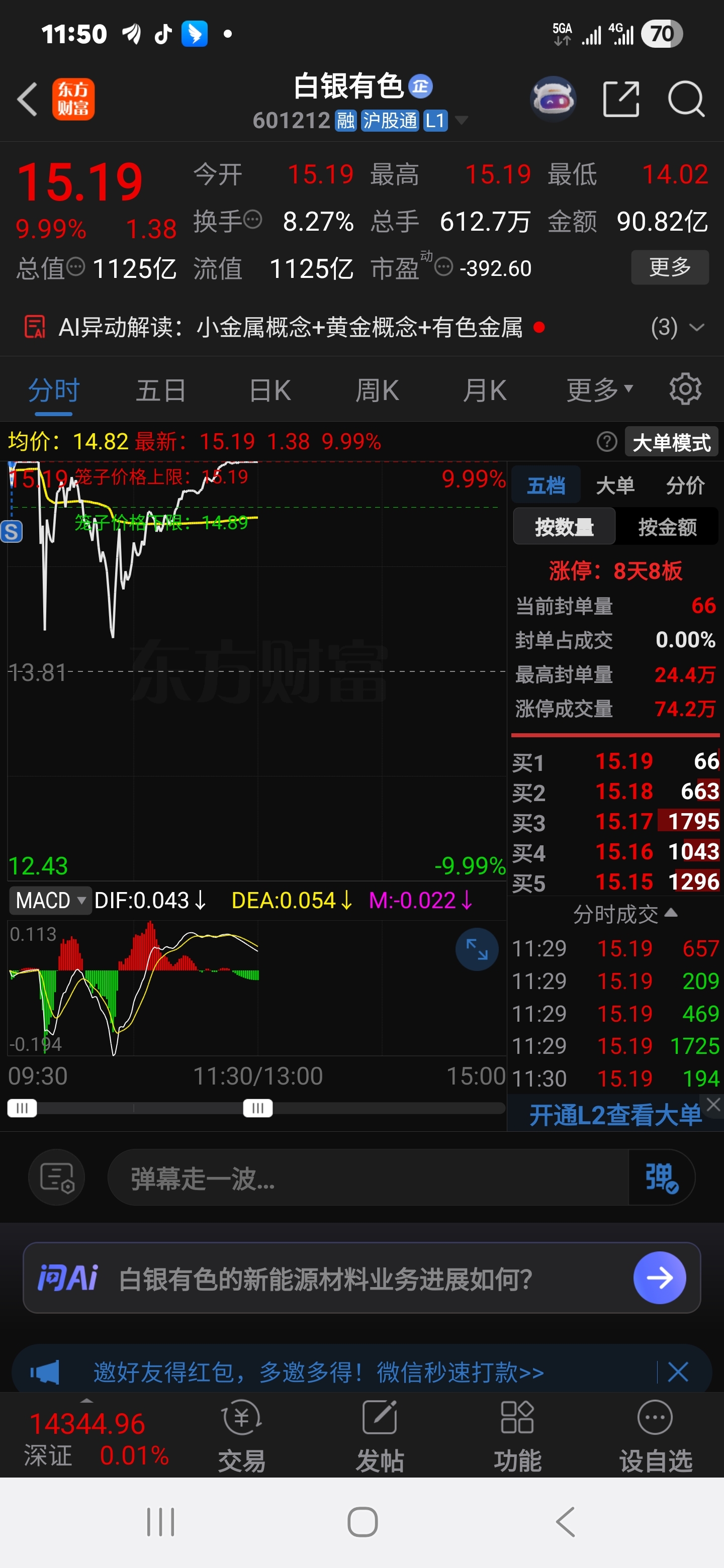Close the 开通L2 banner
Viewport: 724px width, 1568px height.
pos(713,1104)
